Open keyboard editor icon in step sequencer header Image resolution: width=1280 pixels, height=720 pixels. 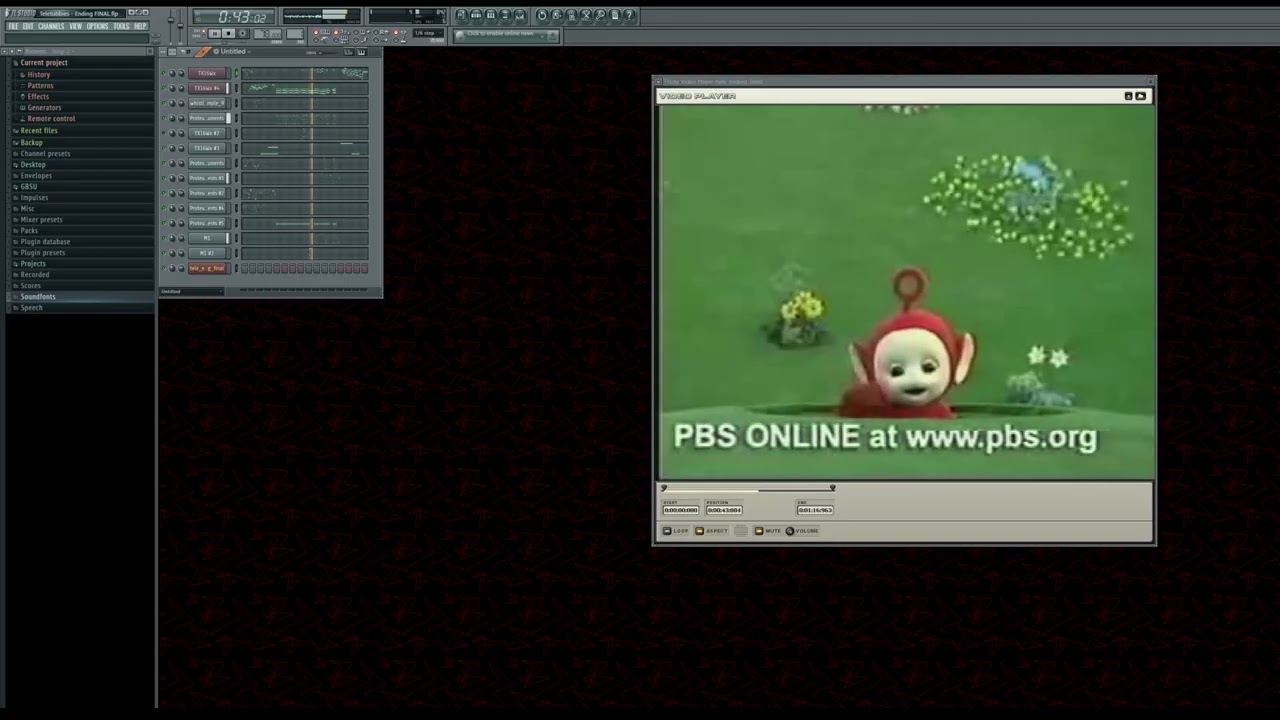[x=361, y=52]
